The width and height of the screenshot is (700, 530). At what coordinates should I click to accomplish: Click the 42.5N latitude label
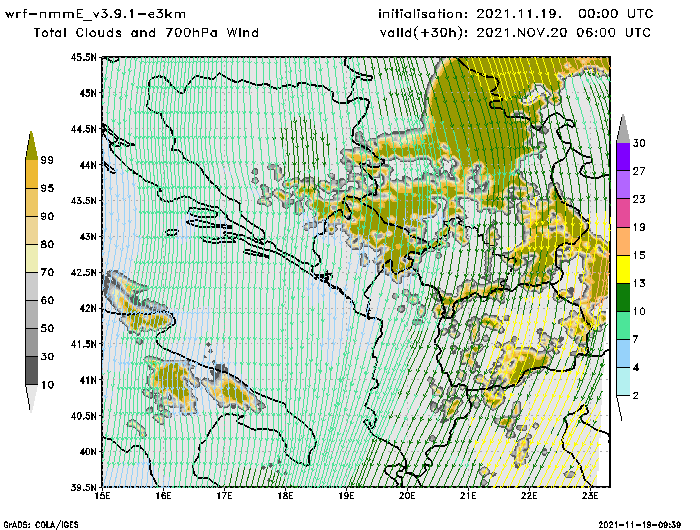point(83,272)
